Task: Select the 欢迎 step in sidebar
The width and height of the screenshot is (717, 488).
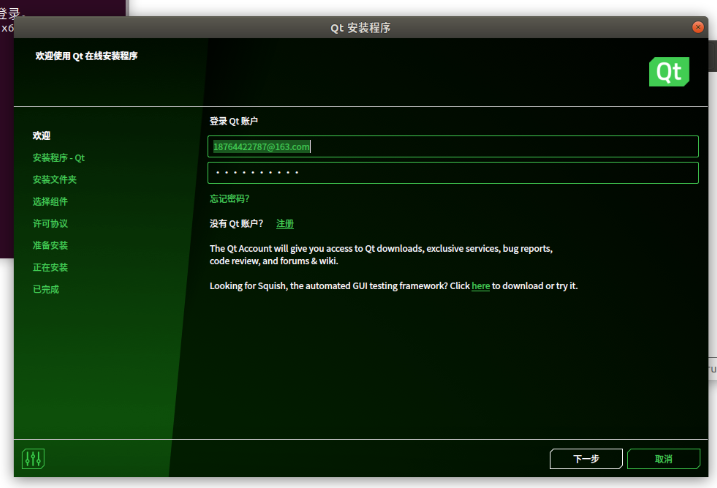Action: click(x=41, y=136)
